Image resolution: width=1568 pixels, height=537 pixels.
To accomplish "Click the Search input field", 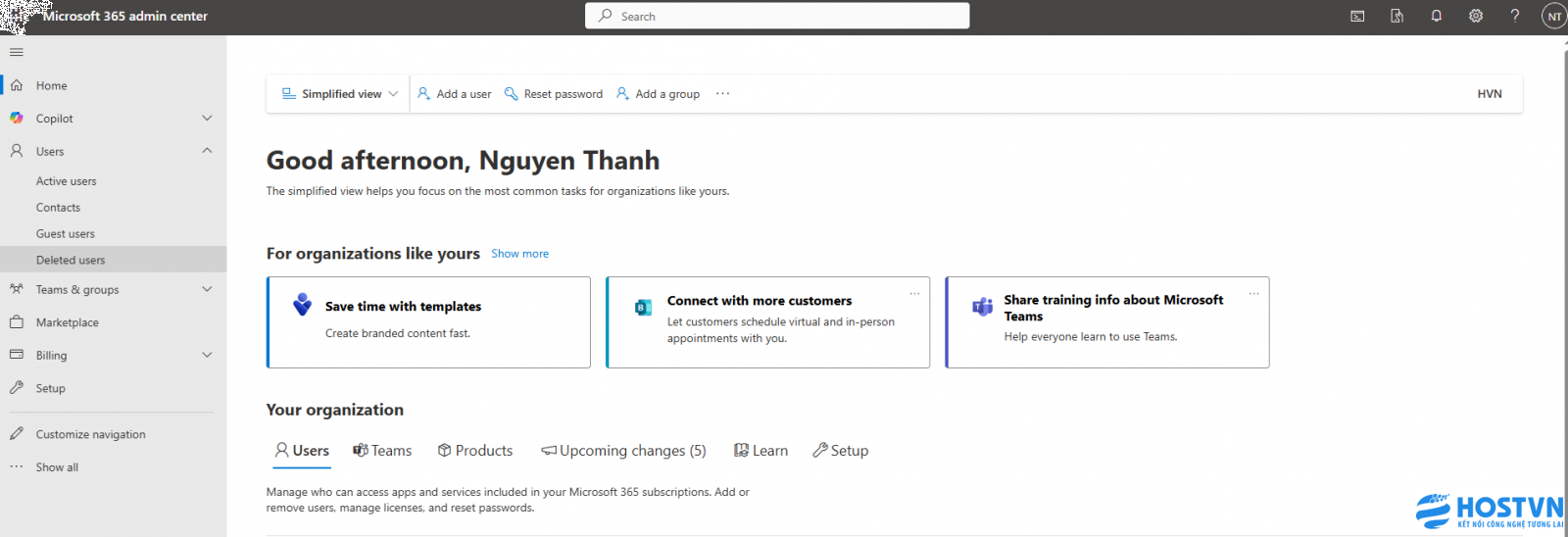I will (x=777, y=16).
